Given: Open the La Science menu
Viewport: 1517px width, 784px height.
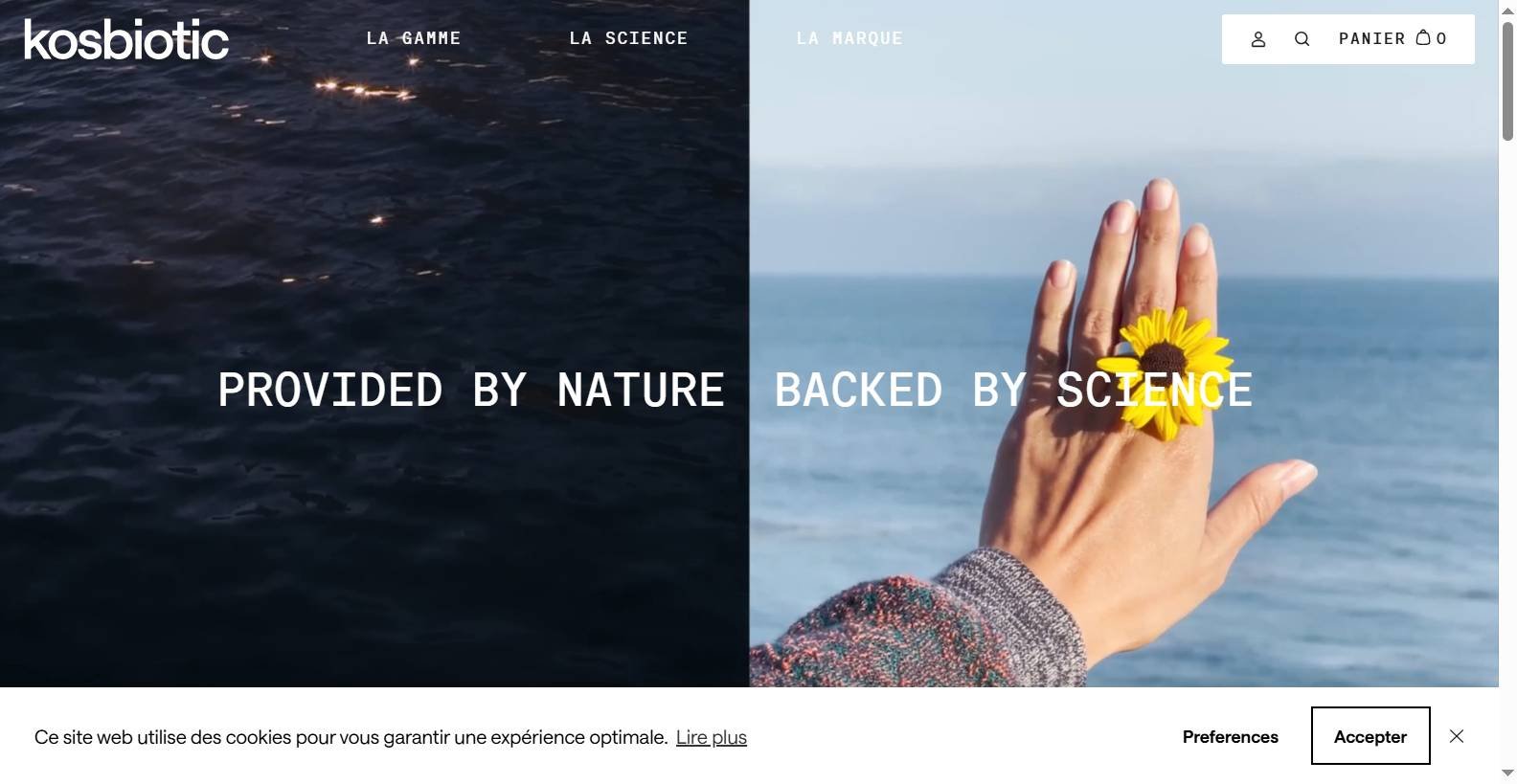Looking at the screenshot, I should tap(628, 38).
